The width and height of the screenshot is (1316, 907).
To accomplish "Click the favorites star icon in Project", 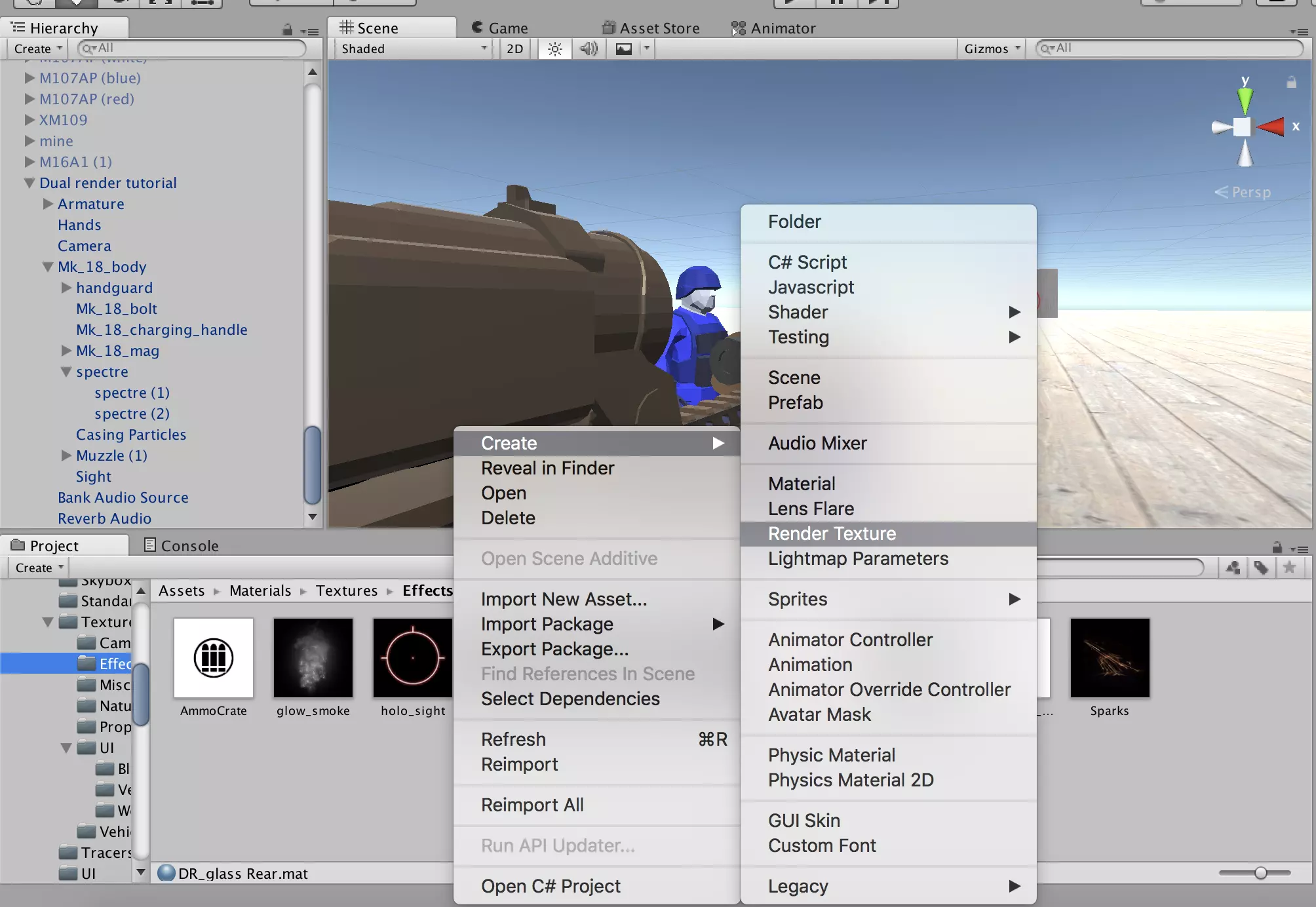I will pyautogui.click(x=1289, y=568).
